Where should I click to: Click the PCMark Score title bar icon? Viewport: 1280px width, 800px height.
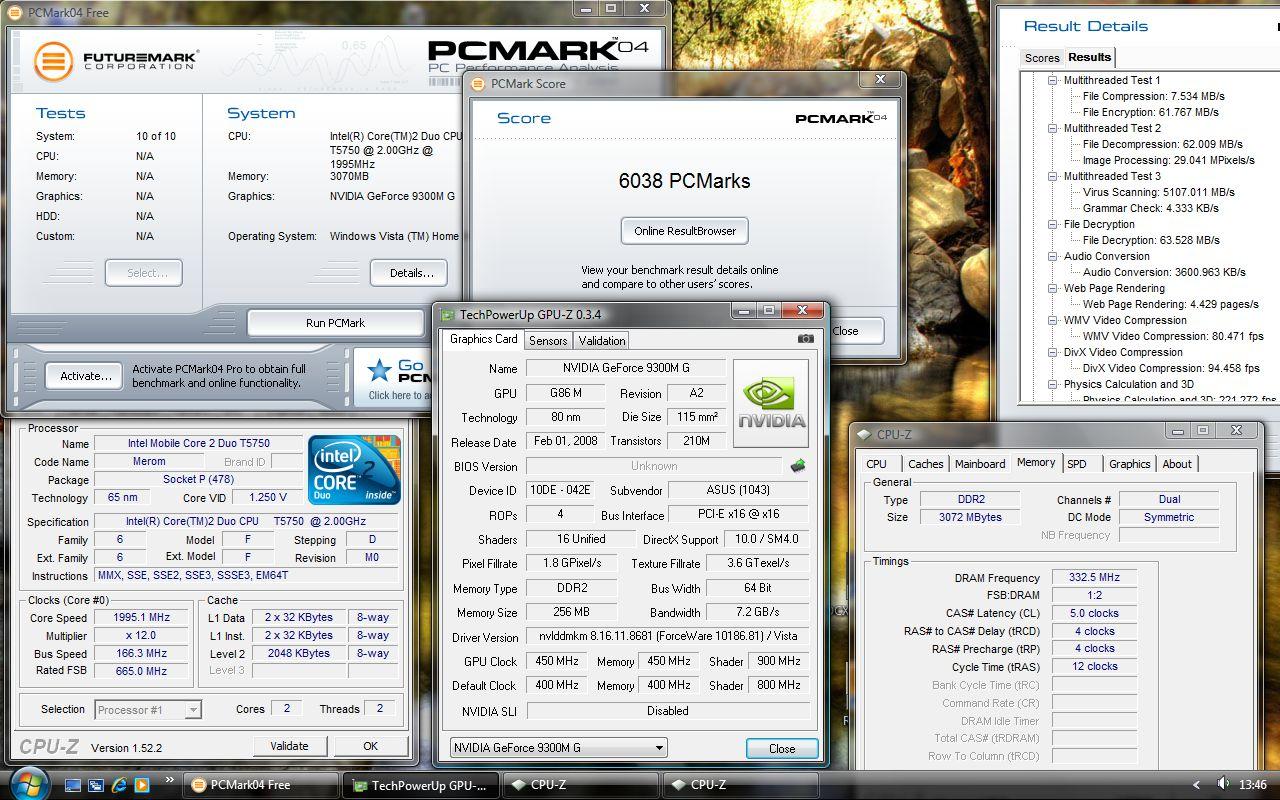480,84
